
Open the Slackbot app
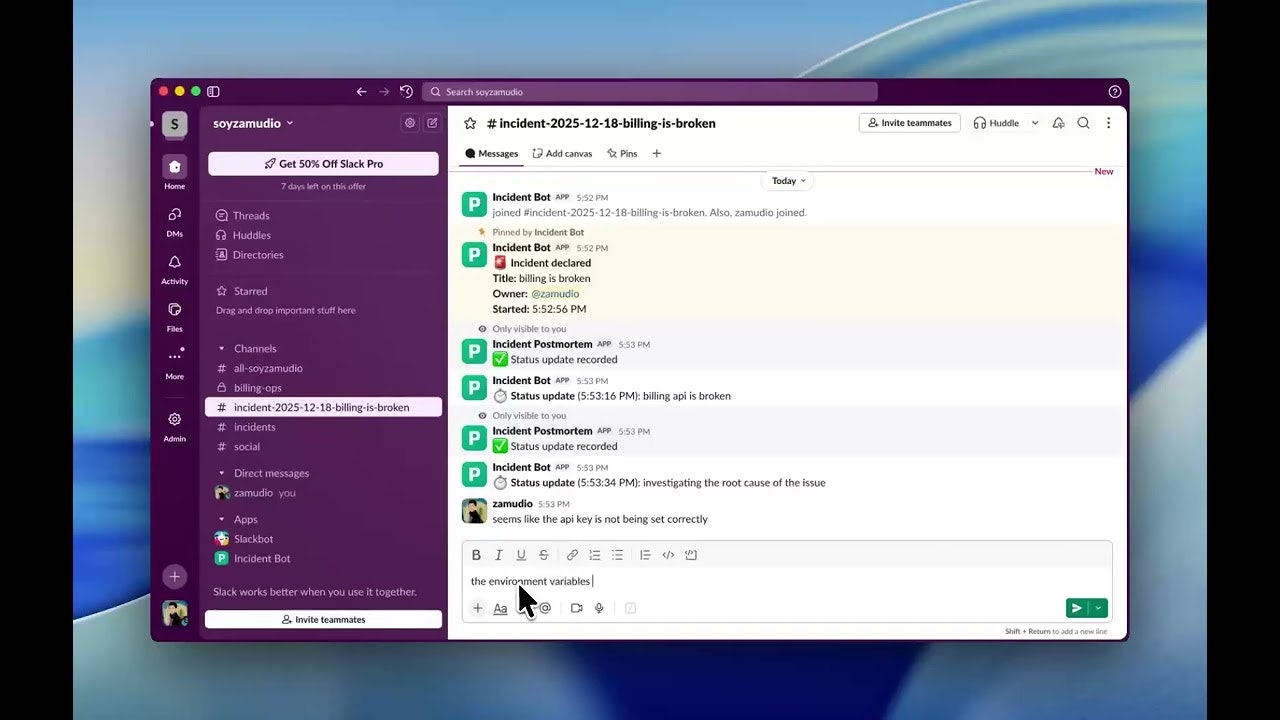[x=324, y=539]
